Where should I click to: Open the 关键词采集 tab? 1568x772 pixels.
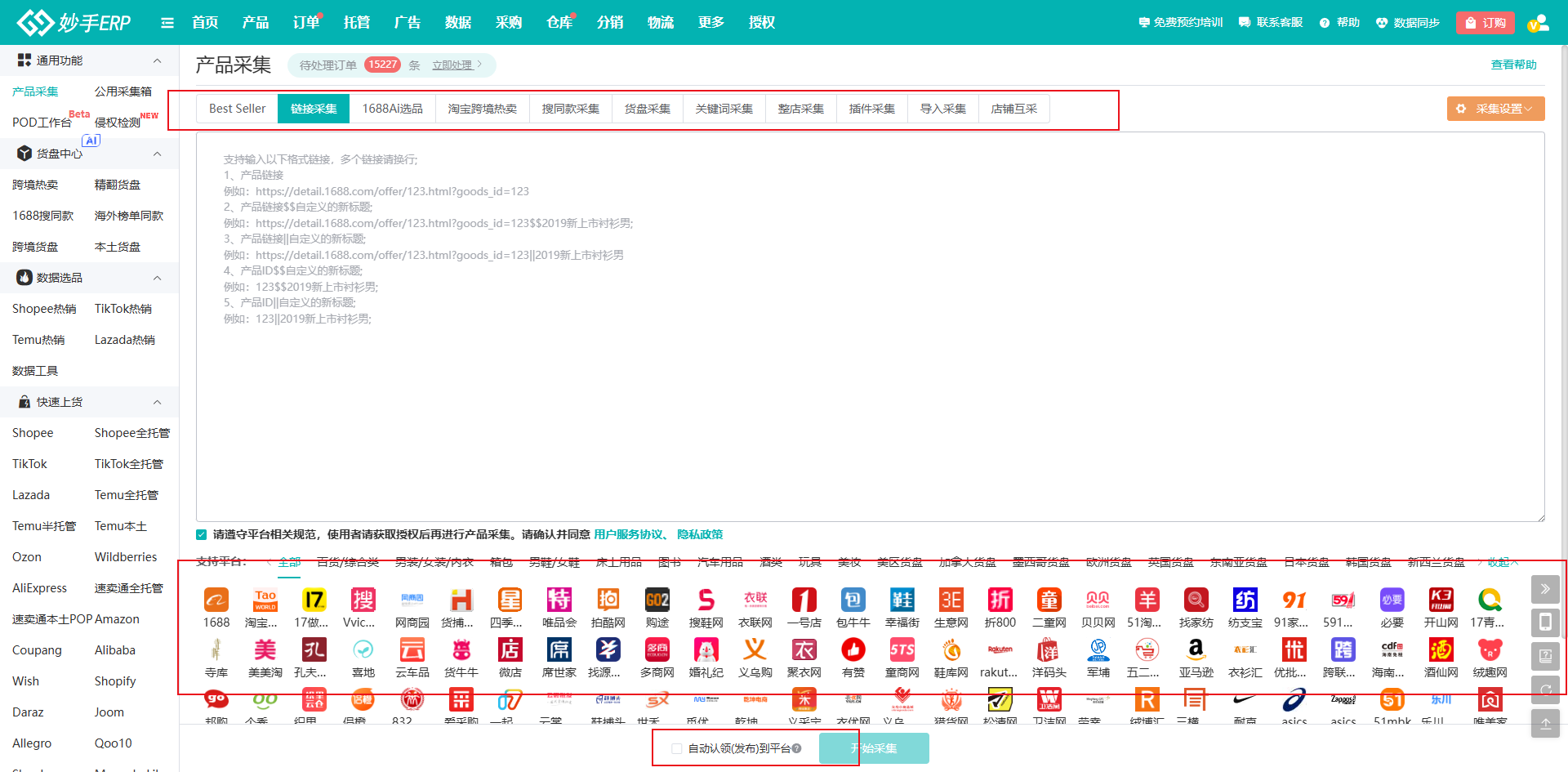tap(724, 109)
